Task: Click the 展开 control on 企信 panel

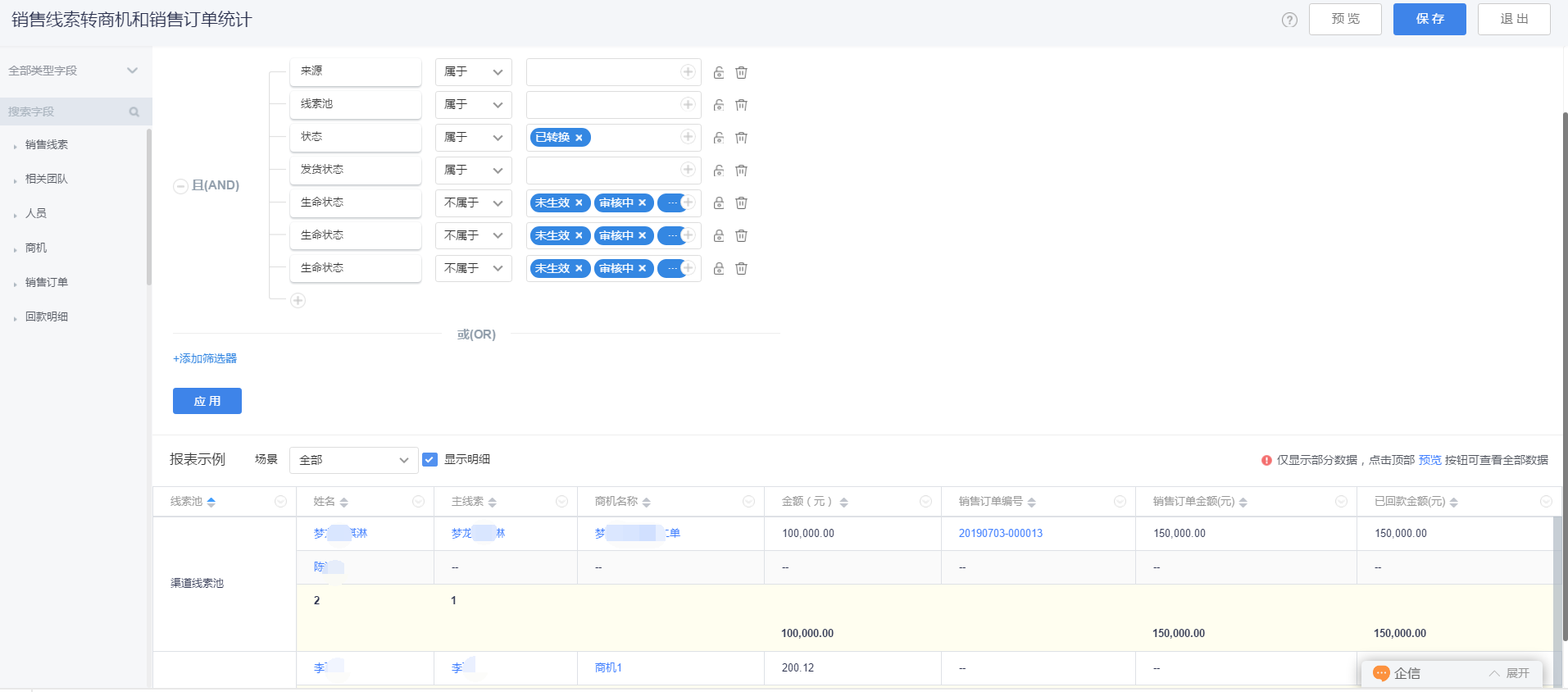Action: click(x=1510, y=673)
